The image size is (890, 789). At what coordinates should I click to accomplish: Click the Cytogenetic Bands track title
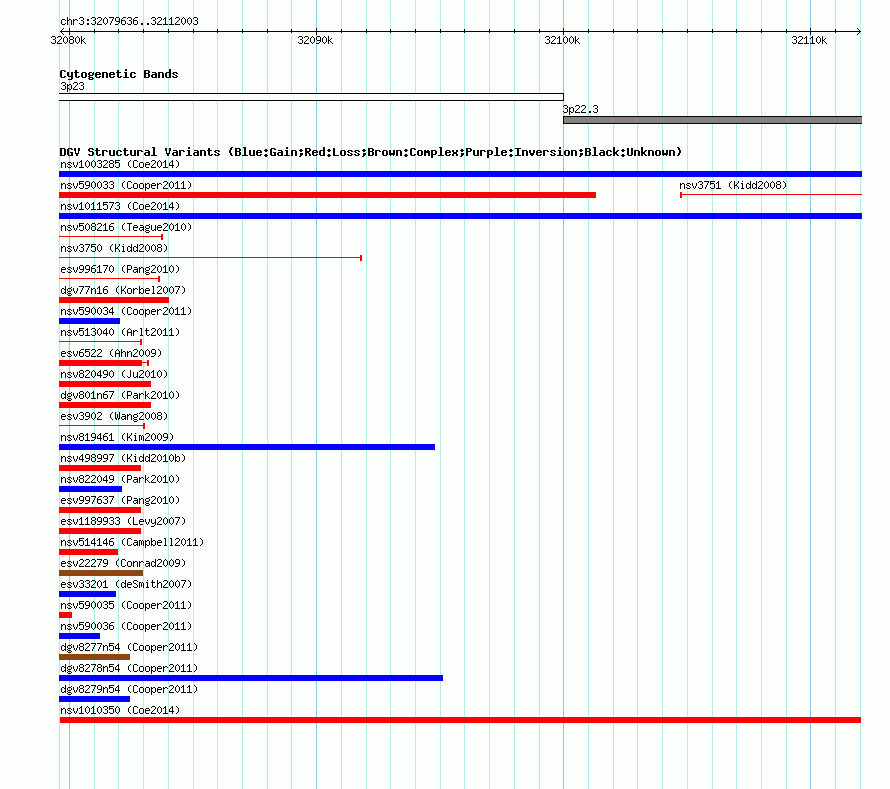click(x=119, y=74)
